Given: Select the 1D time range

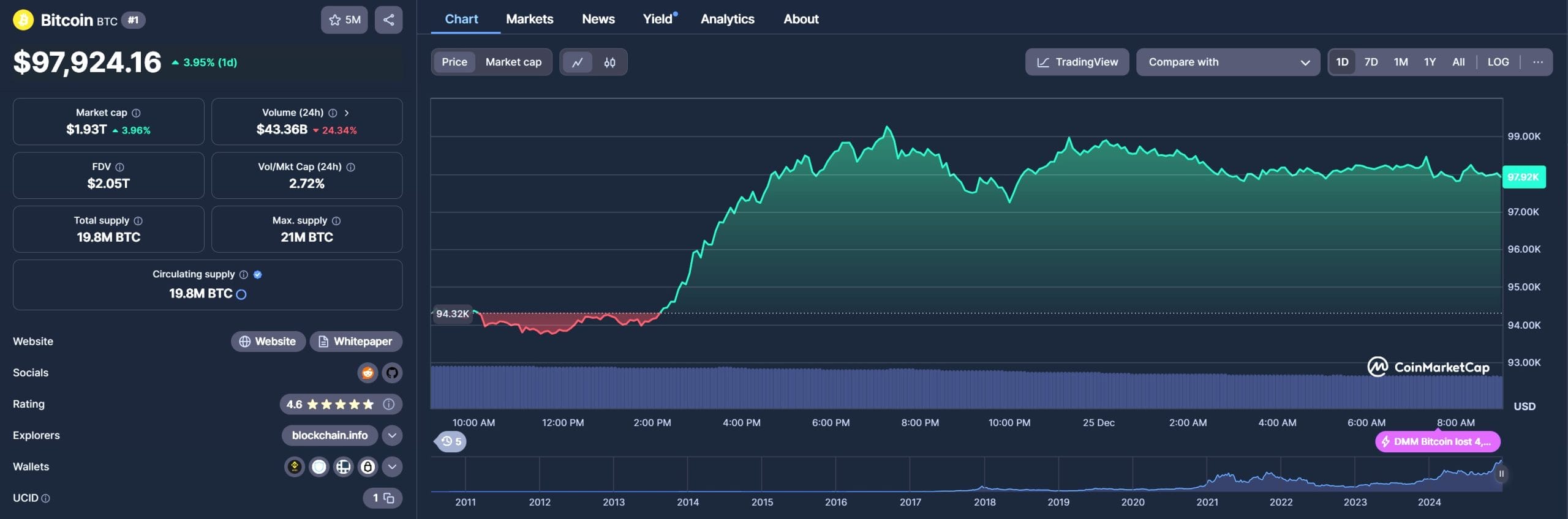Looking at the screenshot, I should coord(1342,62).
